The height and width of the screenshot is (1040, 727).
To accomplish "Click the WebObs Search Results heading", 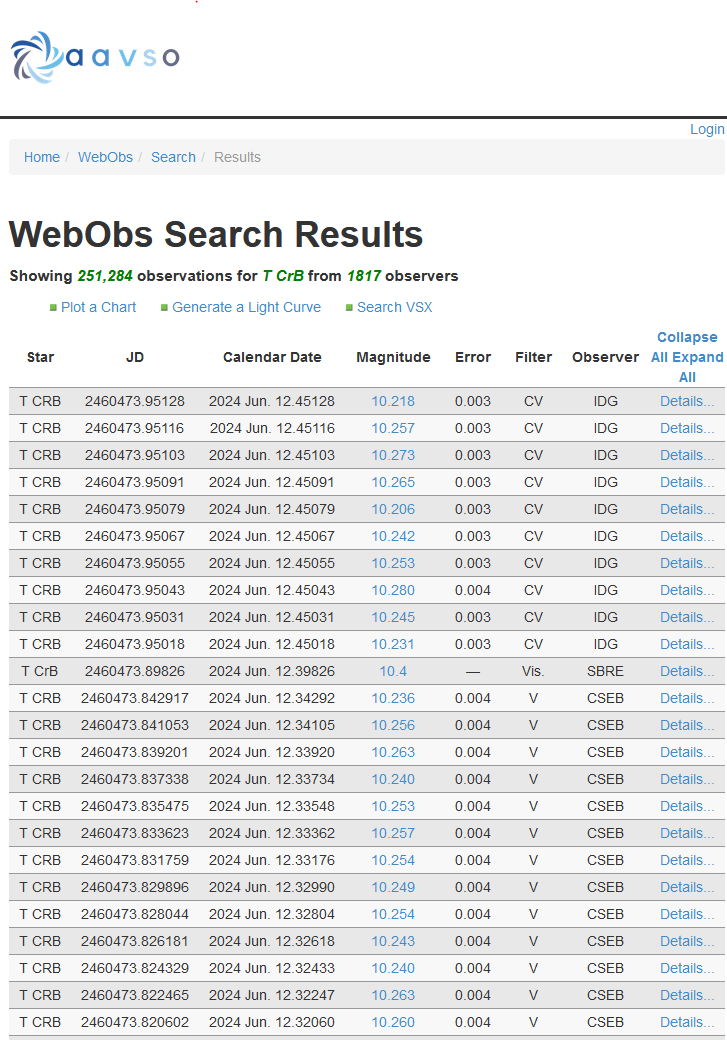I will (x=216, y=235).
